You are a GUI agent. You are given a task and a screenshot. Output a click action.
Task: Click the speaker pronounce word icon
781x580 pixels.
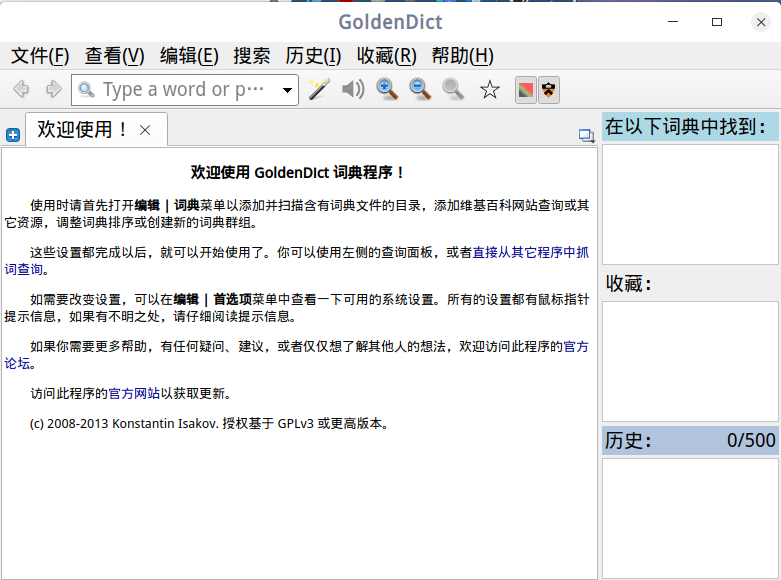(353, 90)
